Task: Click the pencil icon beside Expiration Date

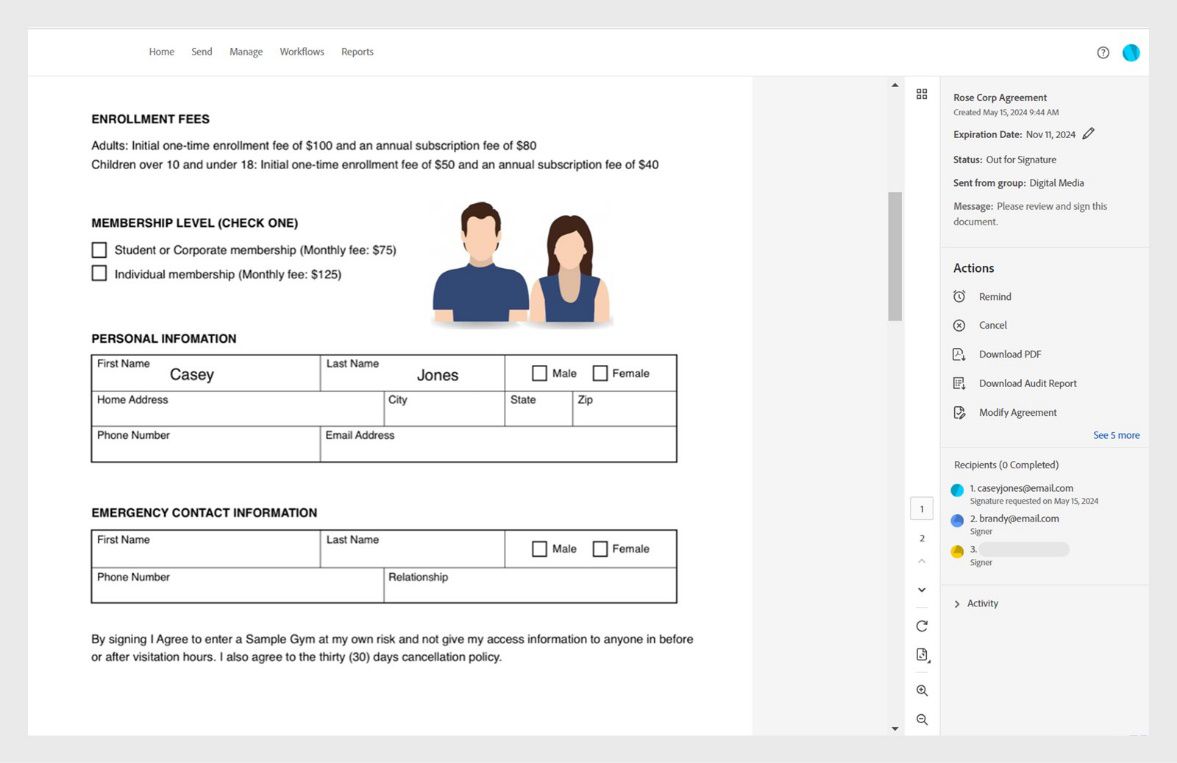Action: pos(1089,134)
